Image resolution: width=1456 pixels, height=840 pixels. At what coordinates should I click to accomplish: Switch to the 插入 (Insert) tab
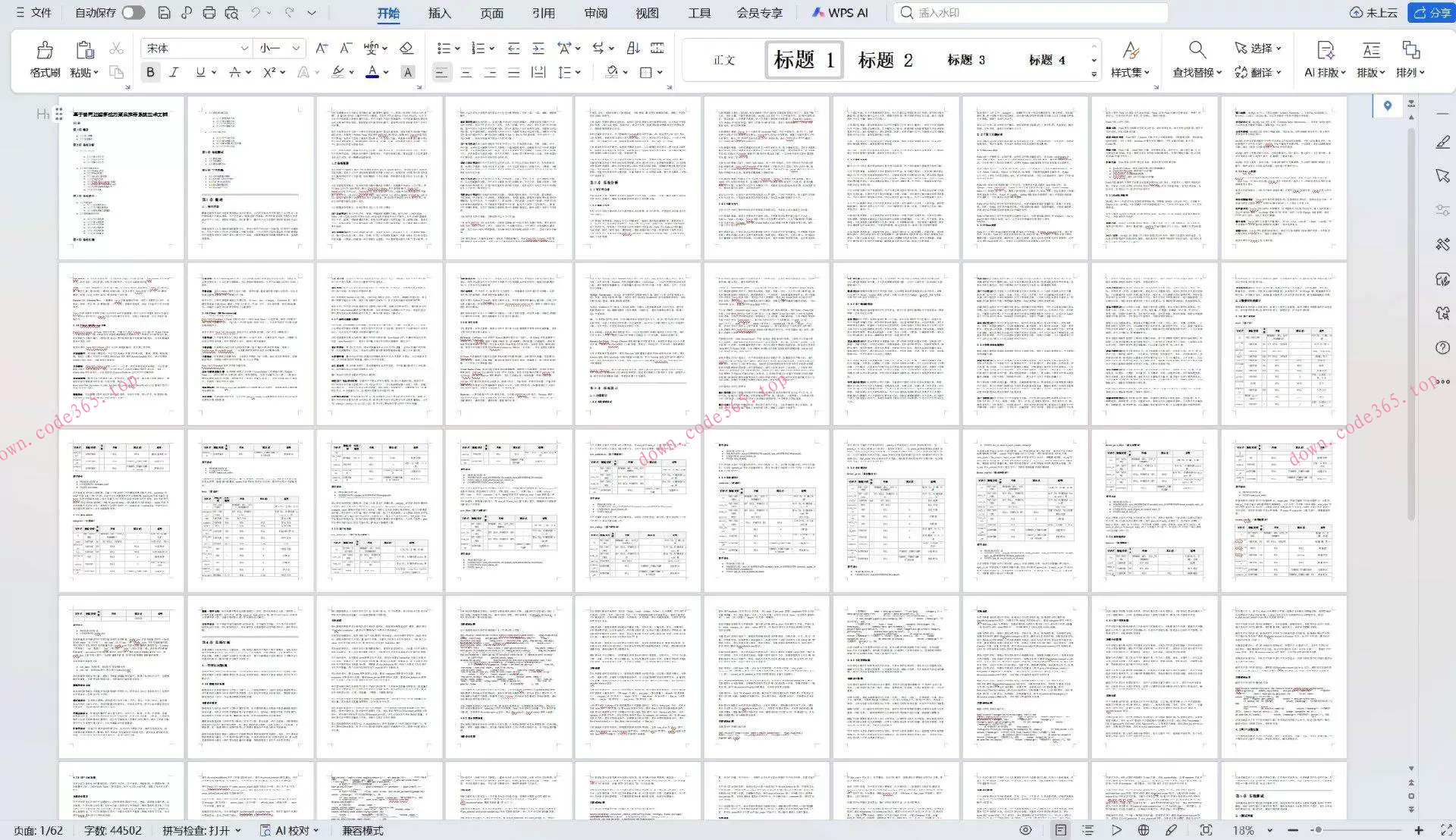(x=439, y=13)
